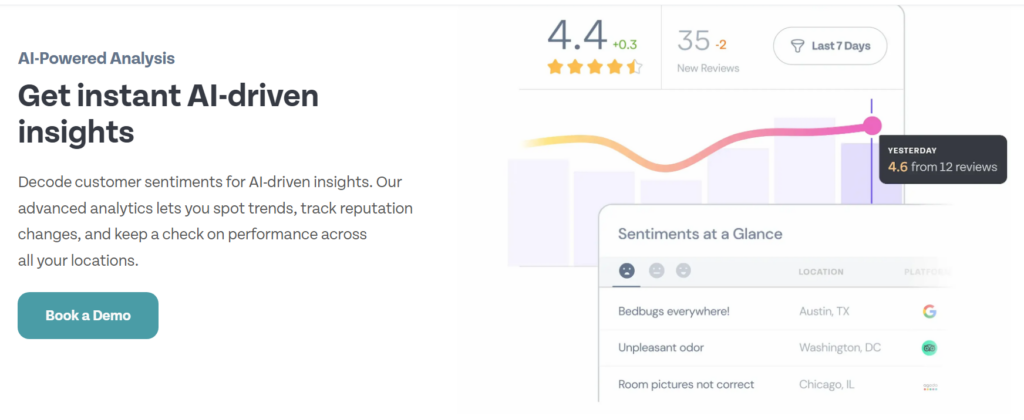Select the sad face sentiment tab
The width and height of the screenshot is (1024, 420).
tap(627, 270)
